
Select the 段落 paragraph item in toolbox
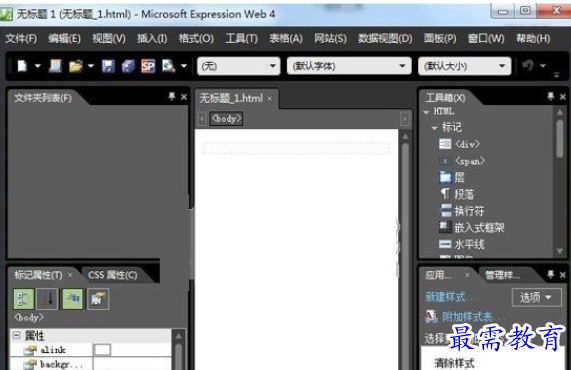[457, 194]
